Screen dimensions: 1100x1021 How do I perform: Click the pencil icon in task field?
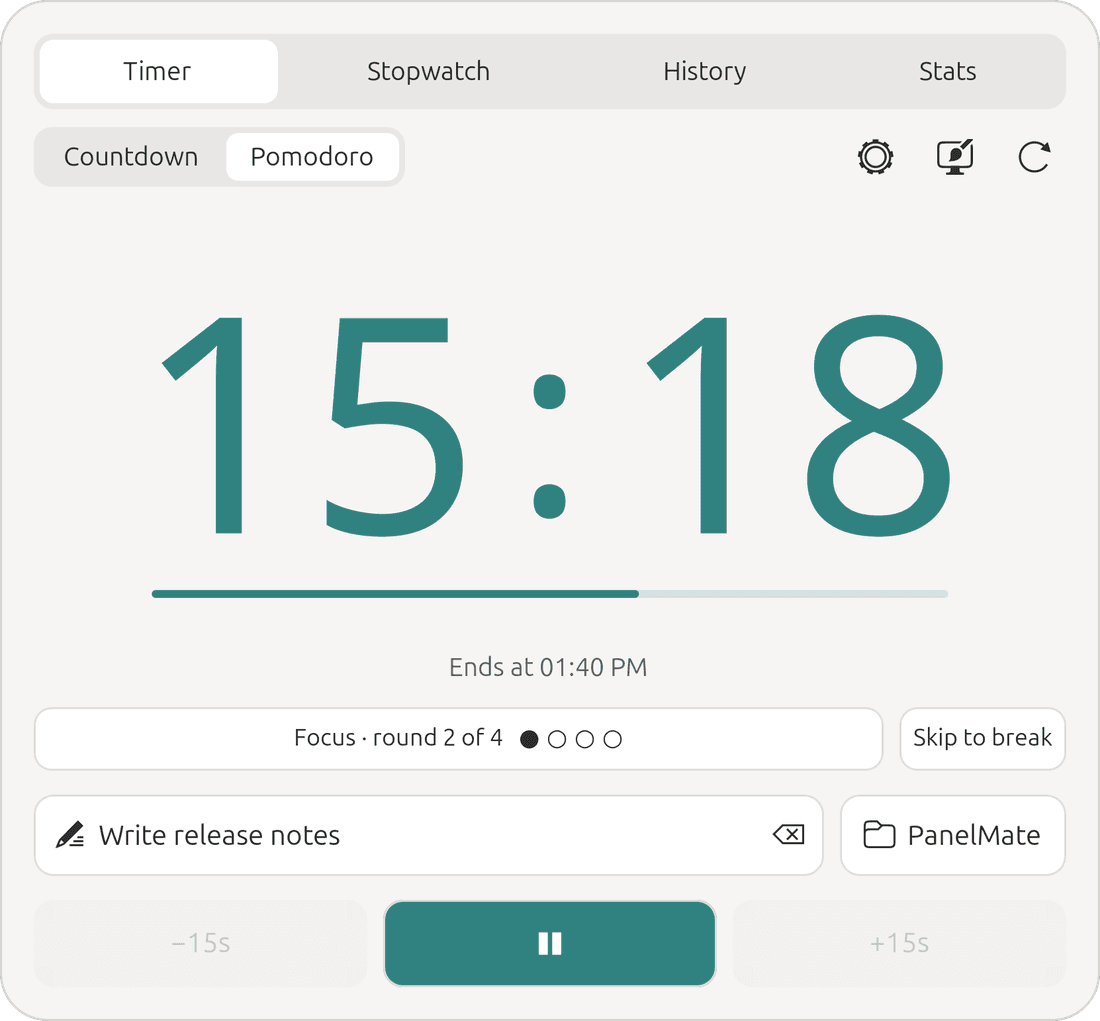click(x=70, y=834)
